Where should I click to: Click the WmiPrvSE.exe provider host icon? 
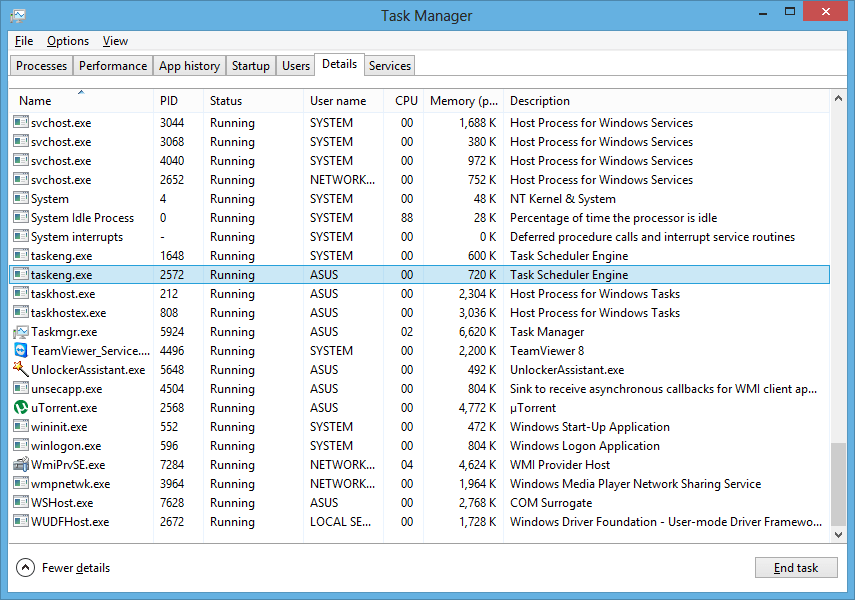[20, 464]
